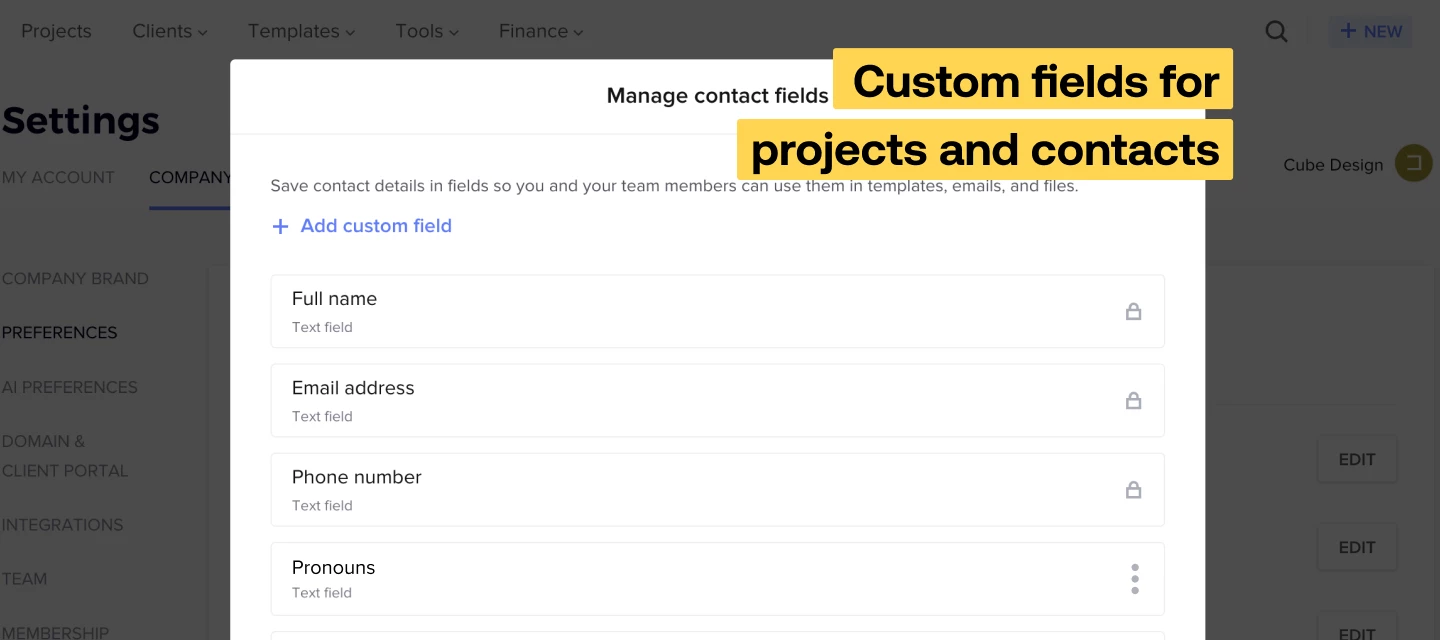The image size is (1440, 640).
Task: Click the plus icon beside Add custom field
Action: click(x=280, y=226)
